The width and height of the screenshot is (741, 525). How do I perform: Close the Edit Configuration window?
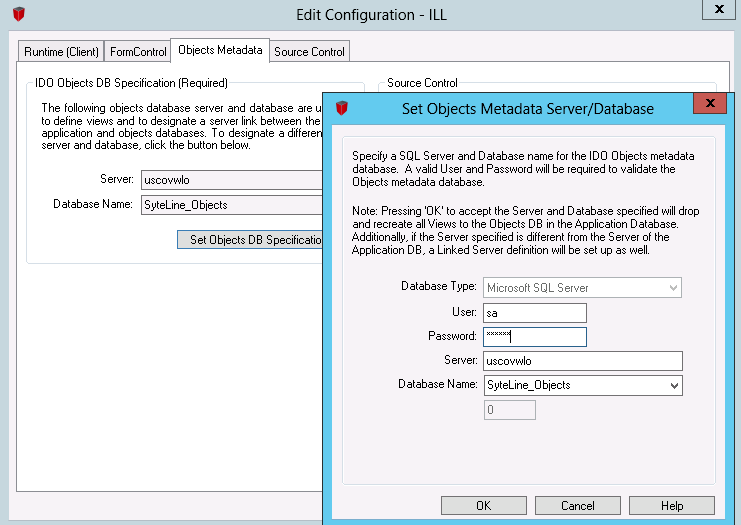coord(715,8)
